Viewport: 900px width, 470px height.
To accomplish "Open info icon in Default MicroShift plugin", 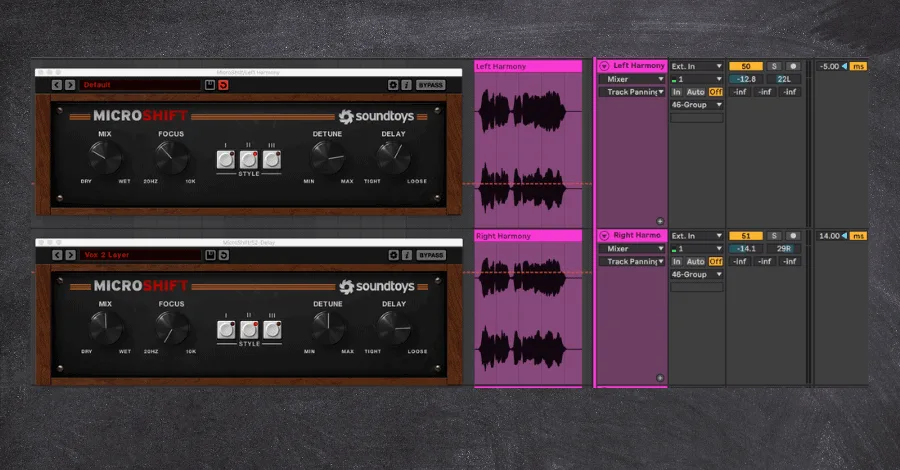I will click(406, 85).
